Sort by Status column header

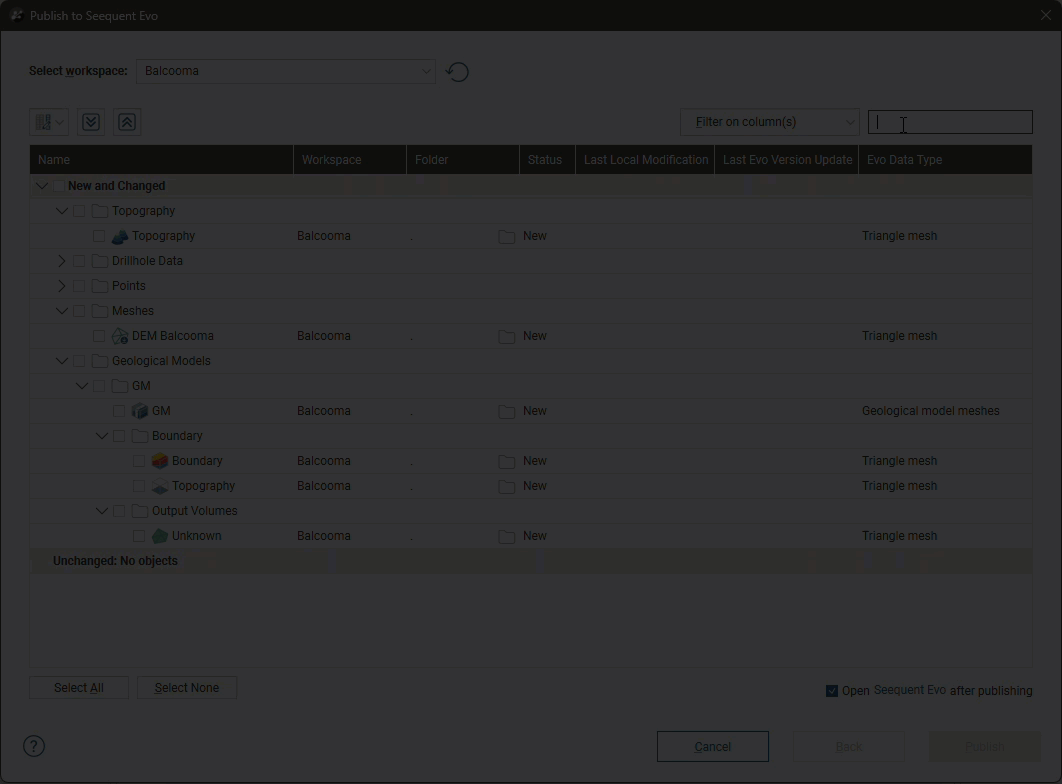[x=546, y=160]
